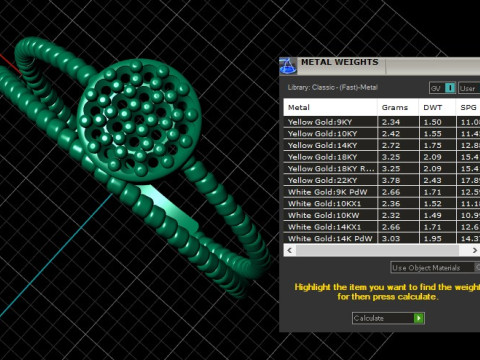Click the SPG column header
Image resolution: width=480 pixels, height=360 pixels.
tap(468, 107)
